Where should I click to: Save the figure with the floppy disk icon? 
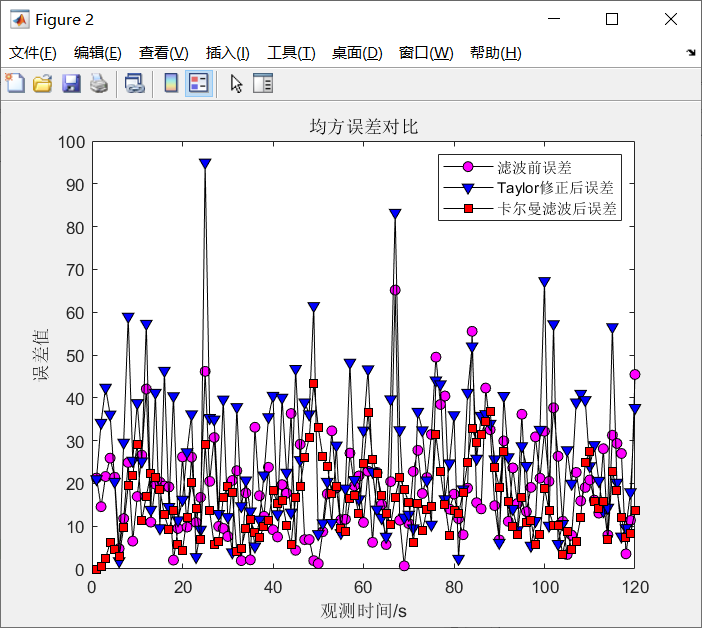71,83
